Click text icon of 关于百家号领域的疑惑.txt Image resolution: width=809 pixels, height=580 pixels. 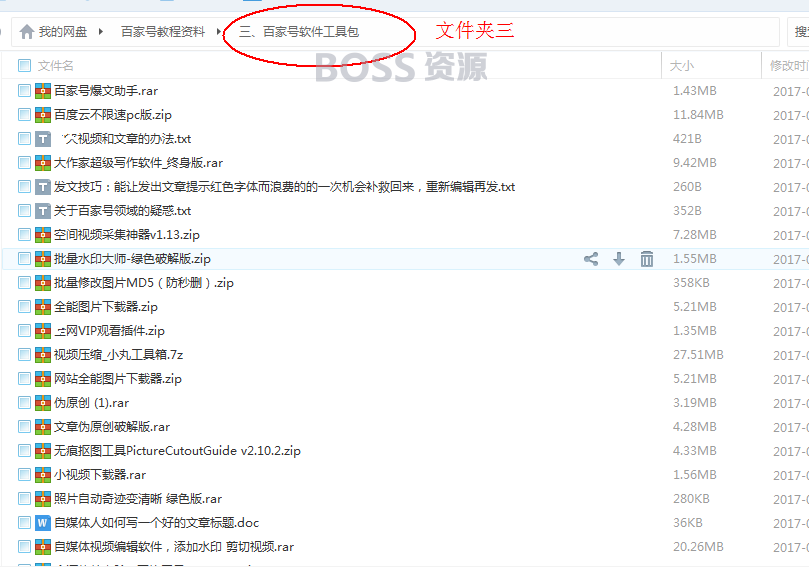(43, 211)
